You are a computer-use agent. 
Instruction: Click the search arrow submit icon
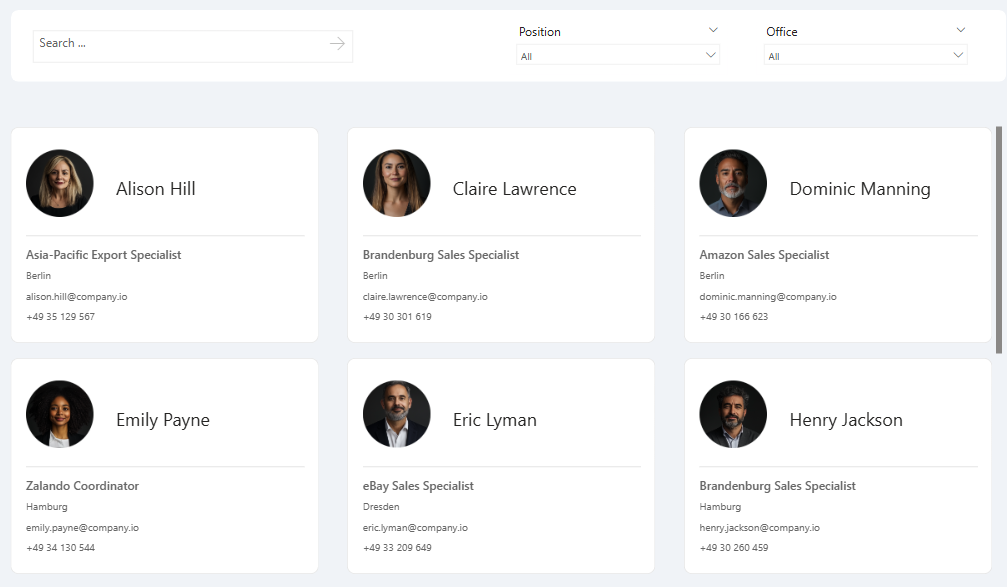[x=337, y=44]
